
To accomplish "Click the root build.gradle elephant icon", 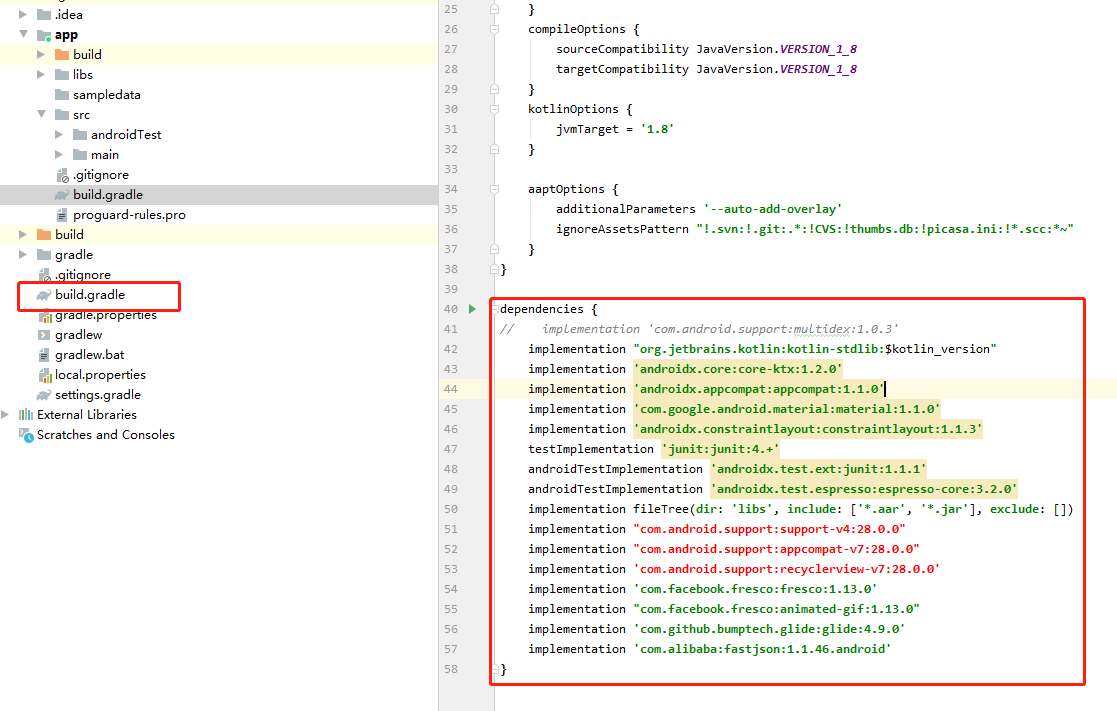I will pos(44,295).
